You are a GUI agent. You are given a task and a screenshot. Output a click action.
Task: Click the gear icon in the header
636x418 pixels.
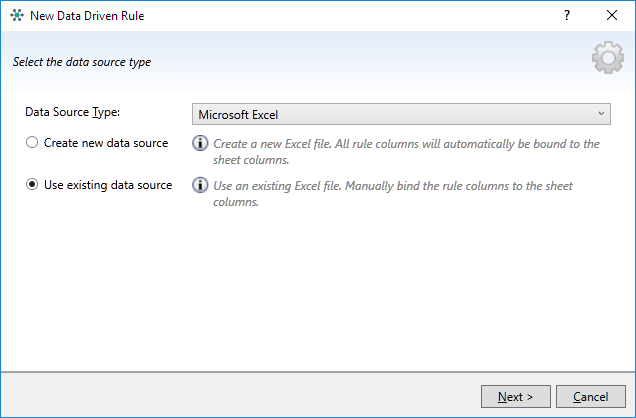pos(608,60)
